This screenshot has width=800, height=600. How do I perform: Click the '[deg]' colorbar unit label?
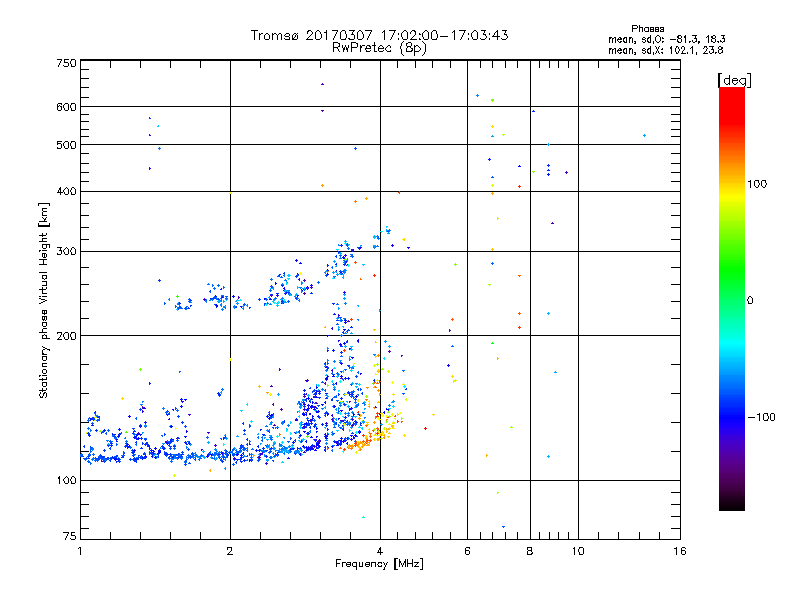(734, 80)
